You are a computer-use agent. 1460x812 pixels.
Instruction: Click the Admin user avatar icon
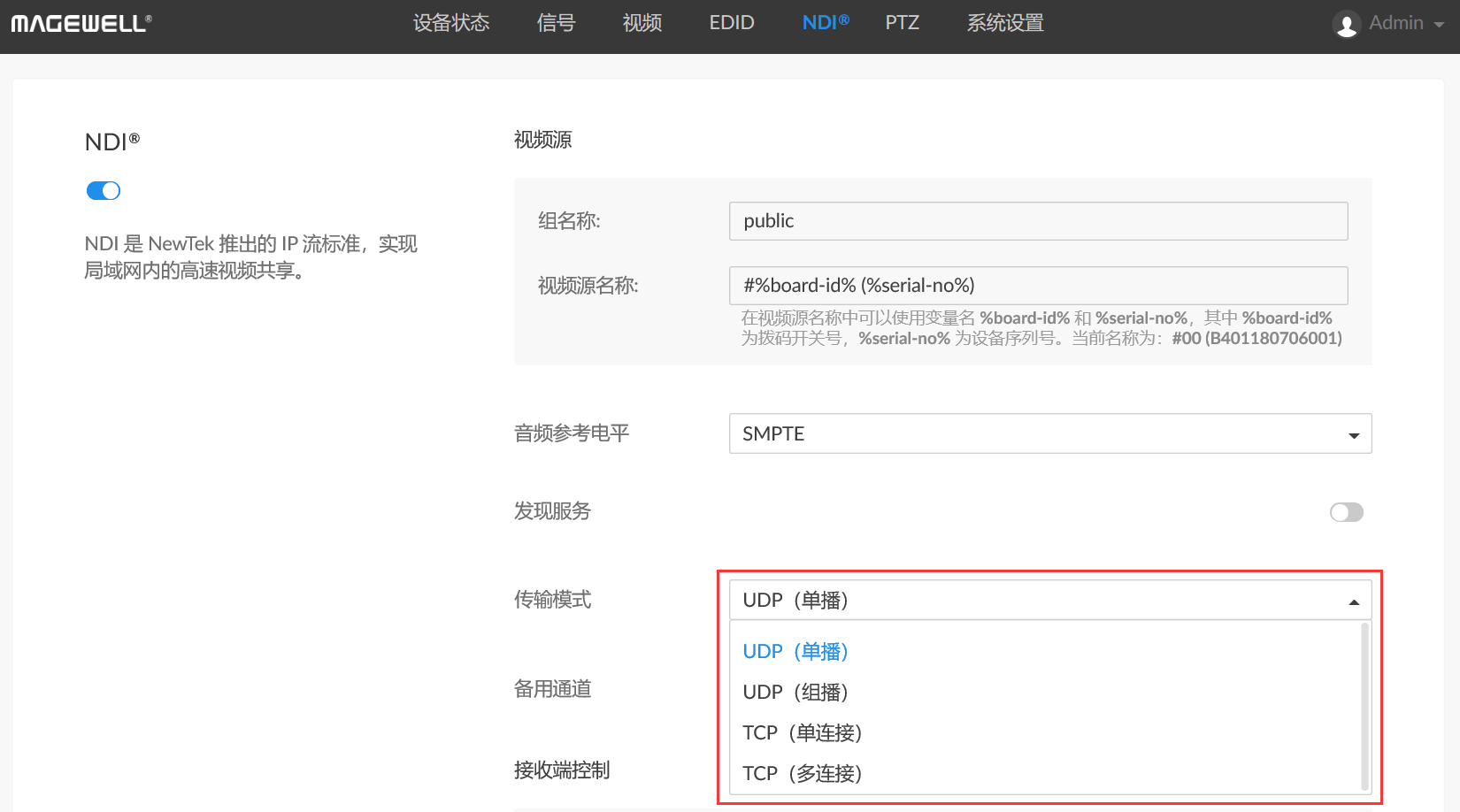pyautogui.click(x=1346, y=24)
